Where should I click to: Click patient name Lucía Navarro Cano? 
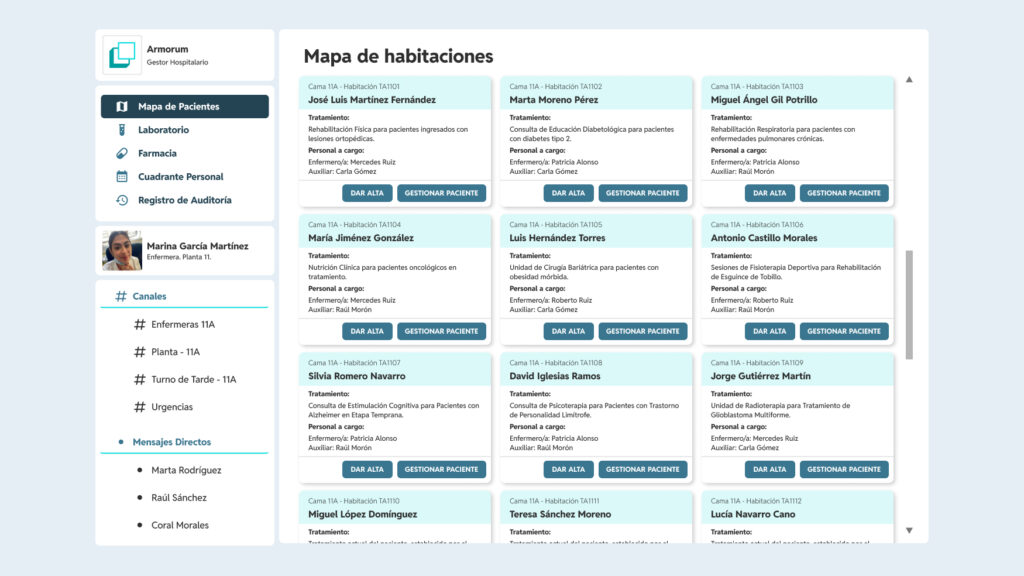click(x=753, y=514)
